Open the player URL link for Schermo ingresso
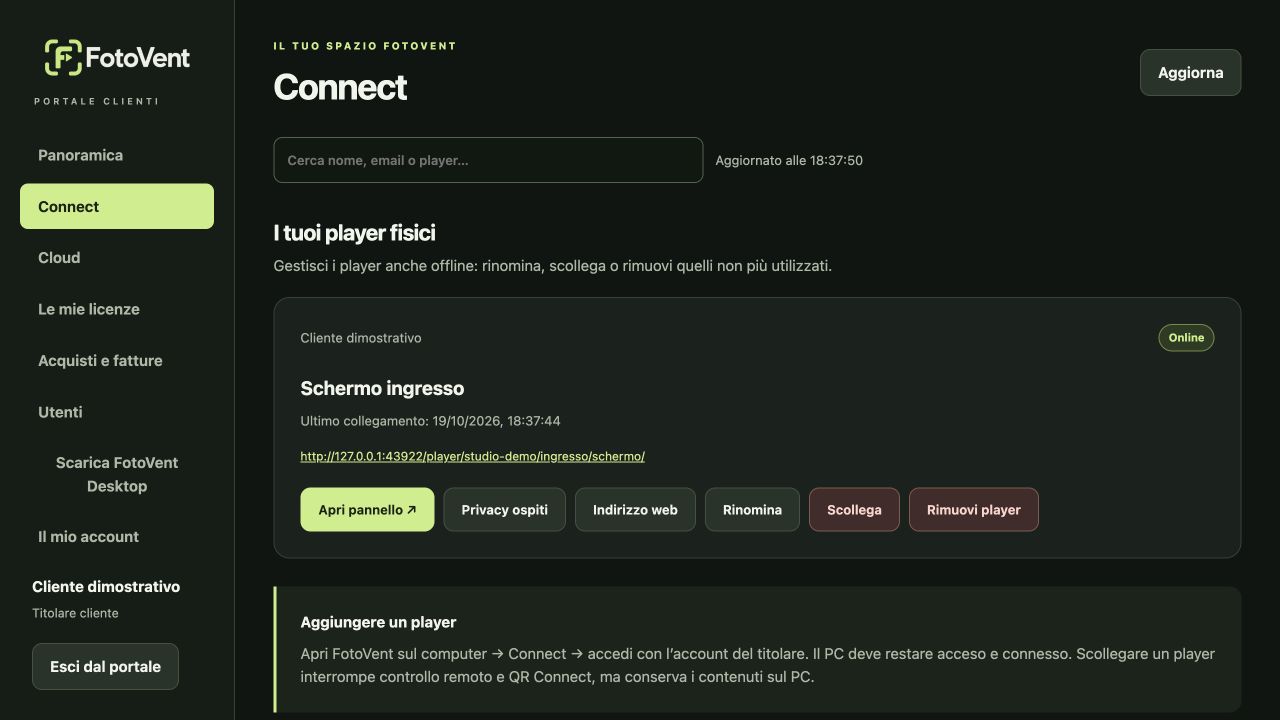This screenshot has height=720, width=1280. (x=472, y=456)
